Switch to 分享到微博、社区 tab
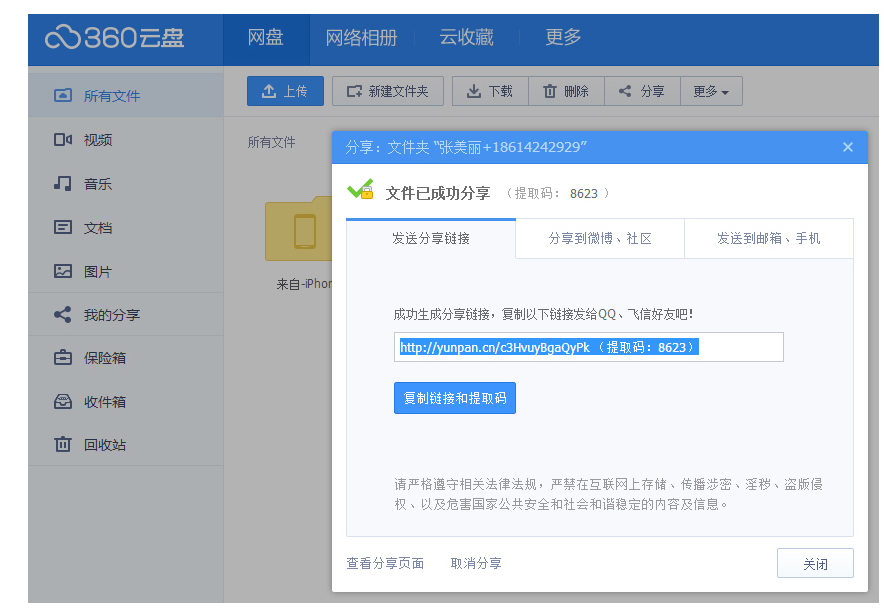 point(600,239)
